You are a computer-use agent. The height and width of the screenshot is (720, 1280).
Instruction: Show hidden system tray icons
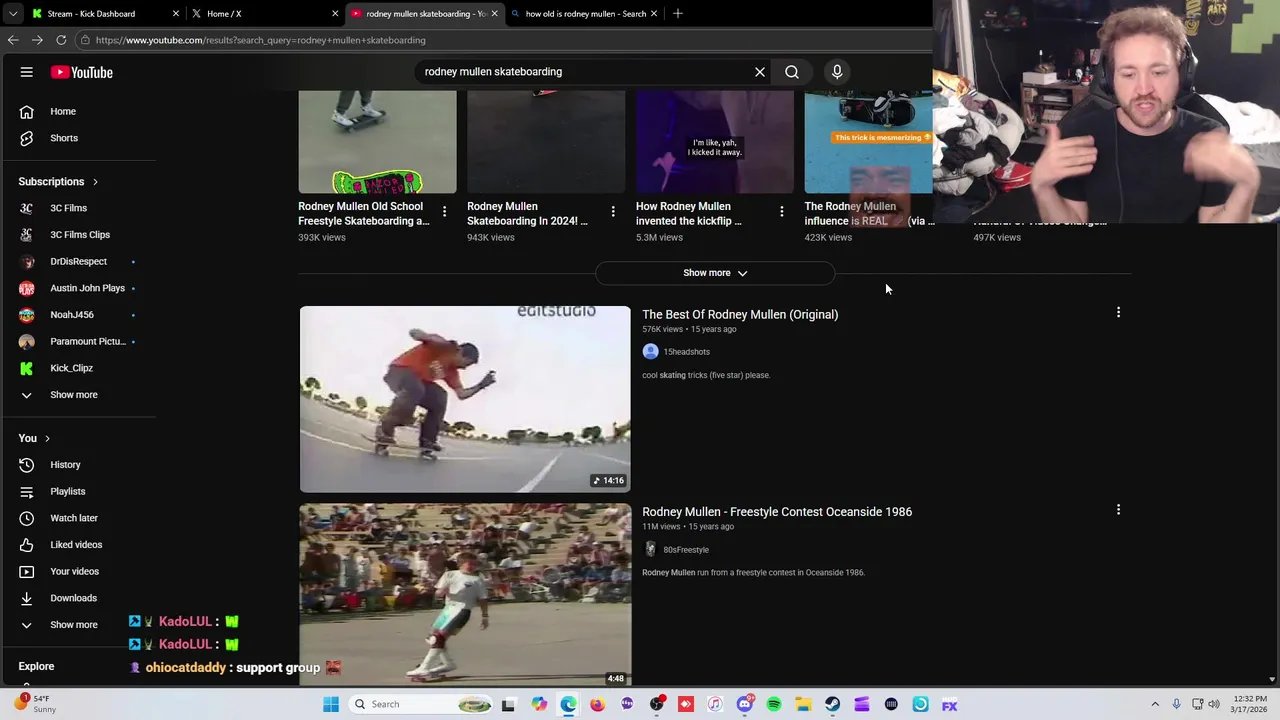[1155, 704]
